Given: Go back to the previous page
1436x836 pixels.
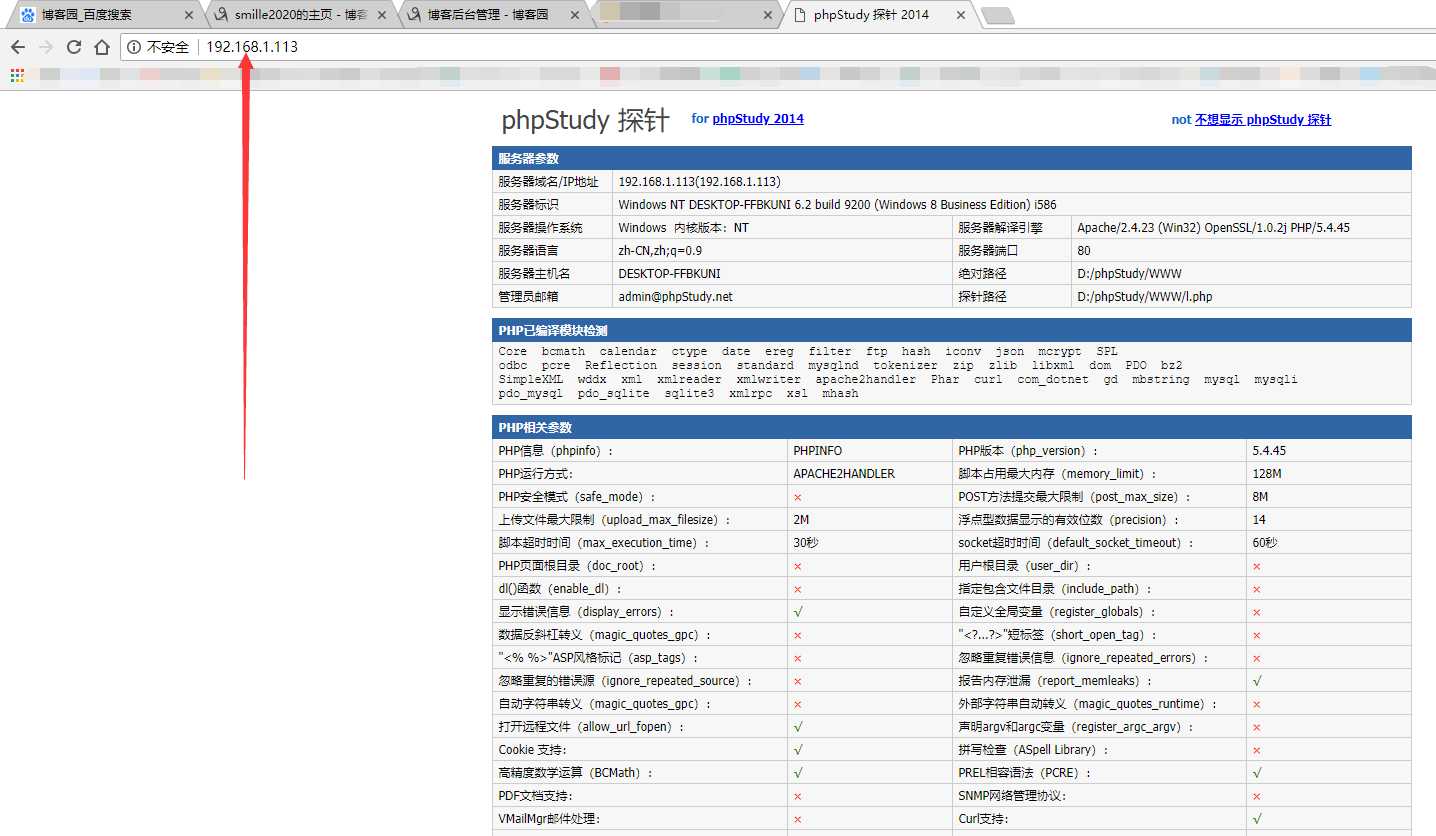Looking at the screenshot, I should [x=18, y=47].
